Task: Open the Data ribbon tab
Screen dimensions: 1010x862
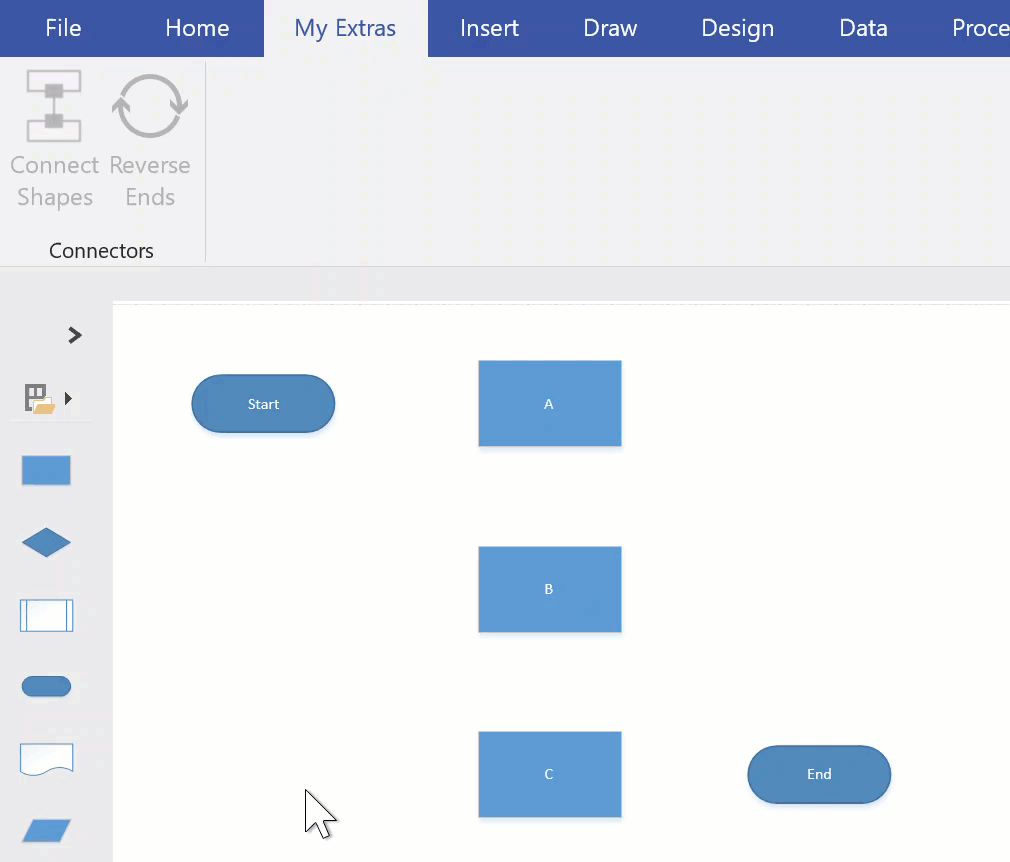Action: (863, 28)
